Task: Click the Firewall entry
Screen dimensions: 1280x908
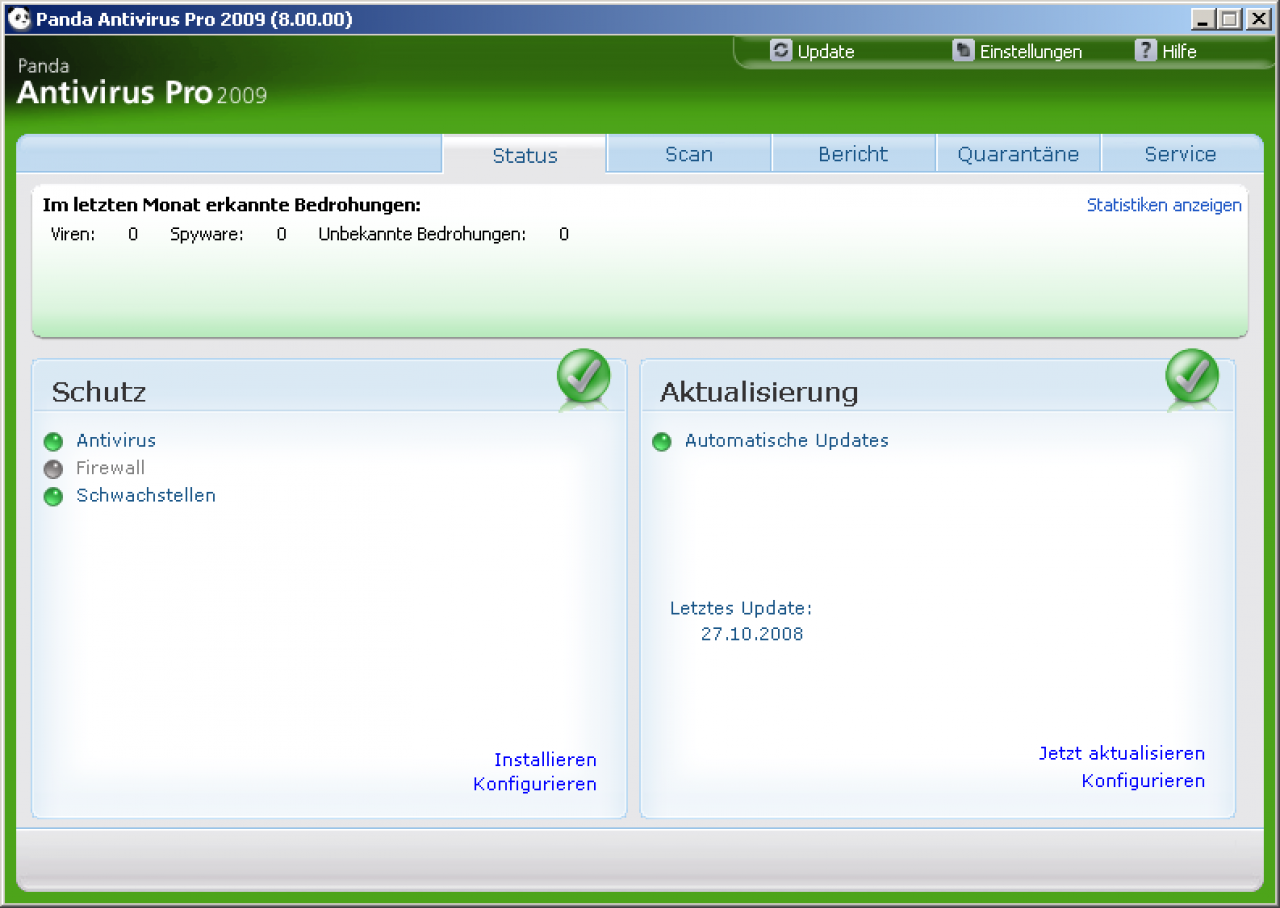Action: tap(110, 468)
